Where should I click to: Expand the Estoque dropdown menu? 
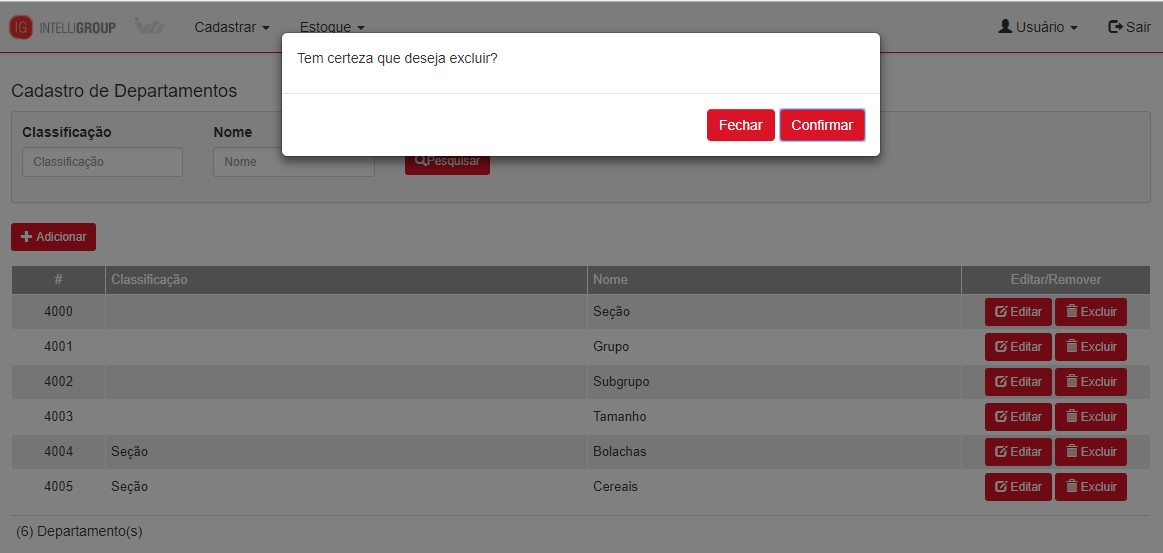pyautogui.click(x=332, y=27)
